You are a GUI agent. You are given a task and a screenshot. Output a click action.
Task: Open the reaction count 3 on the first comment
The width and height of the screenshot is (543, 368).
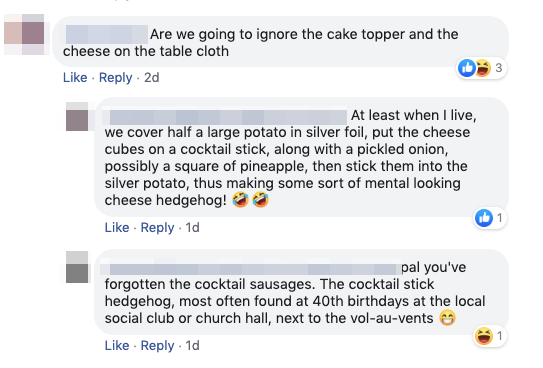click(x=499, y=68)
